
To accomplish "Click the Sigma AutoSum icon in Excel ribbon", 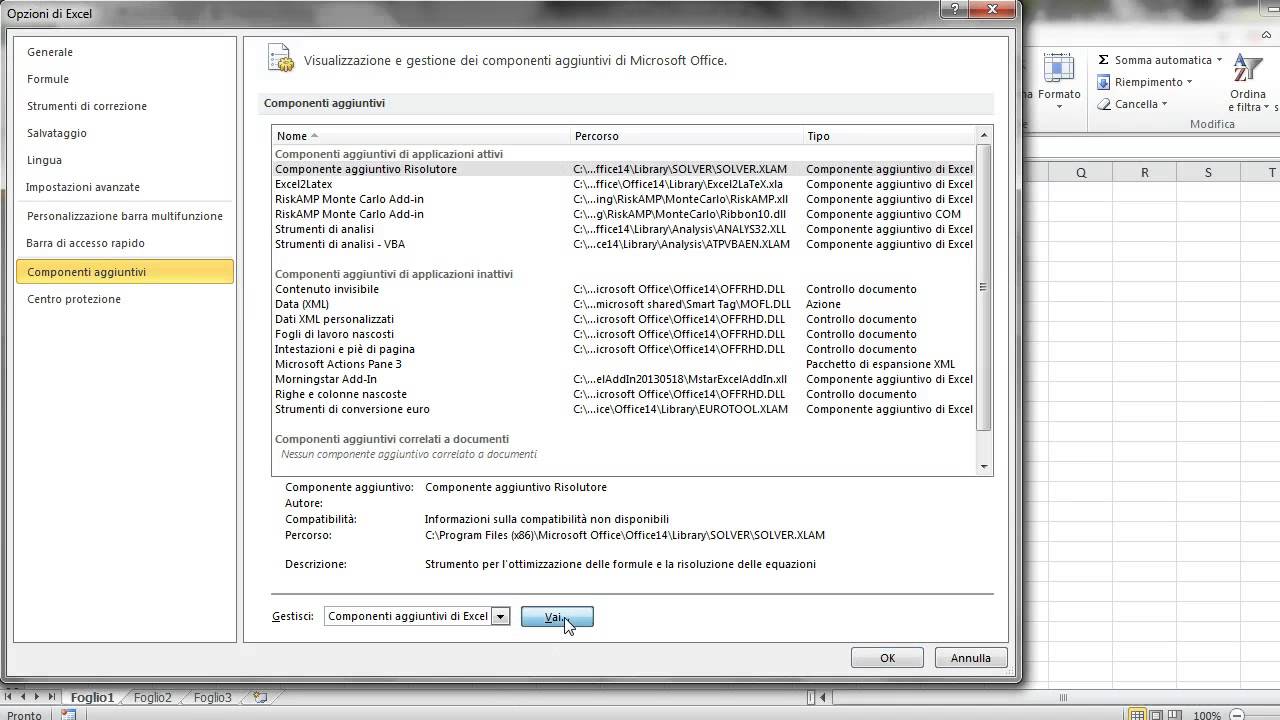I will [1104, 60].
